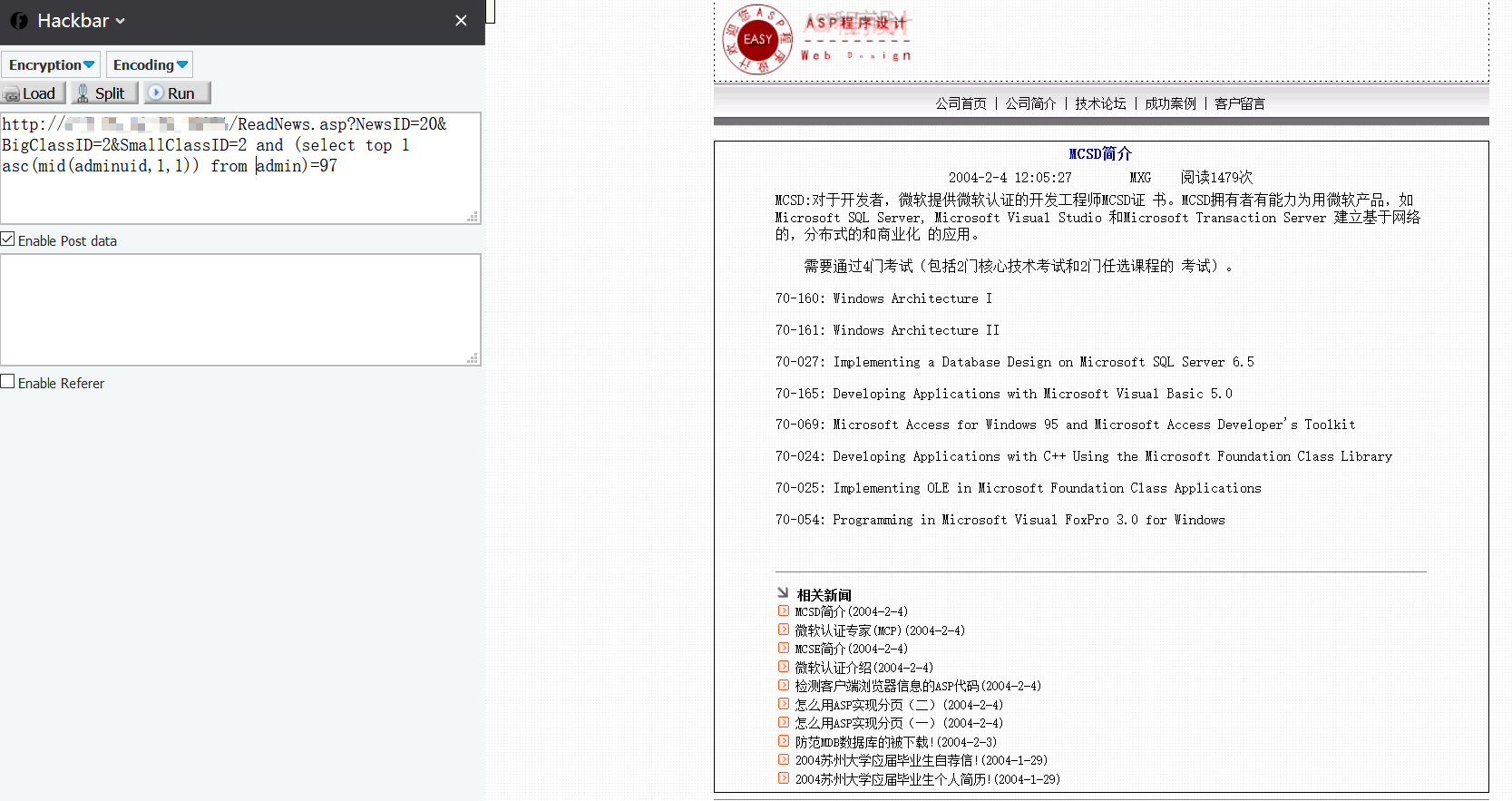The height and width of the screenshot is (801, 1512).
Task: Click the 70-069 Microsoft Access line
Action: click(1066, 425)
